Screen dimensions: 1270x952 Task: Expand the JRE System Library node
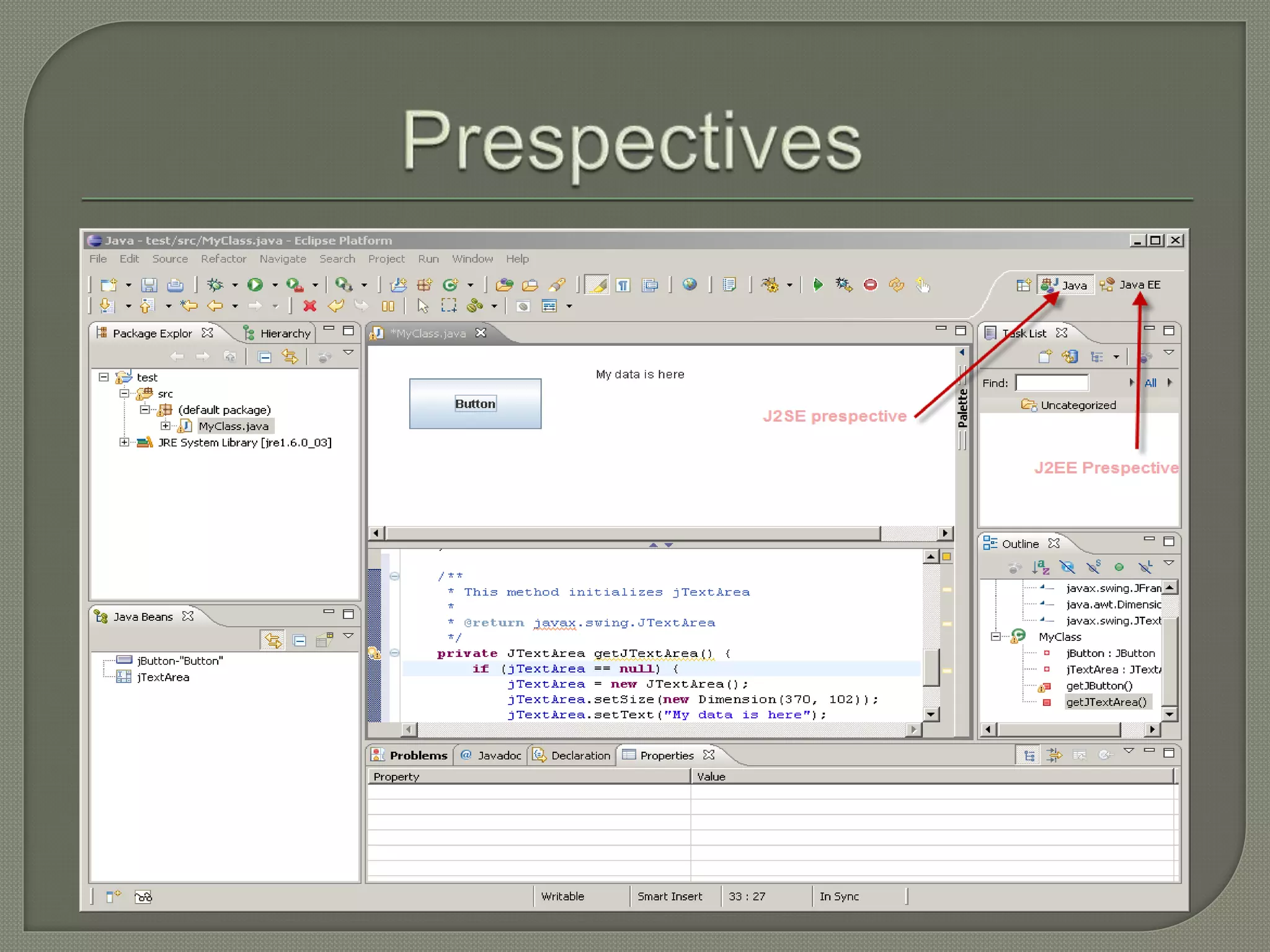click(x=125, y=443)
